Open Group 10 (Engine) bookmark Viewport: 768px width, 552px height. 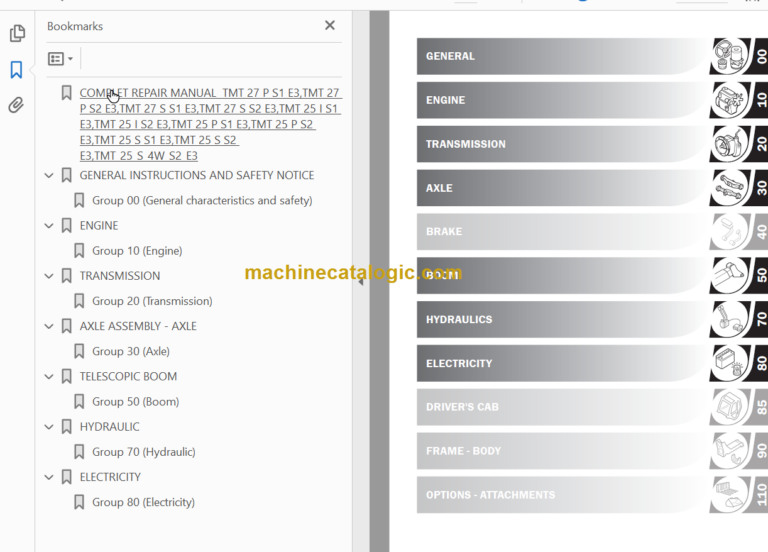(137, 251)
